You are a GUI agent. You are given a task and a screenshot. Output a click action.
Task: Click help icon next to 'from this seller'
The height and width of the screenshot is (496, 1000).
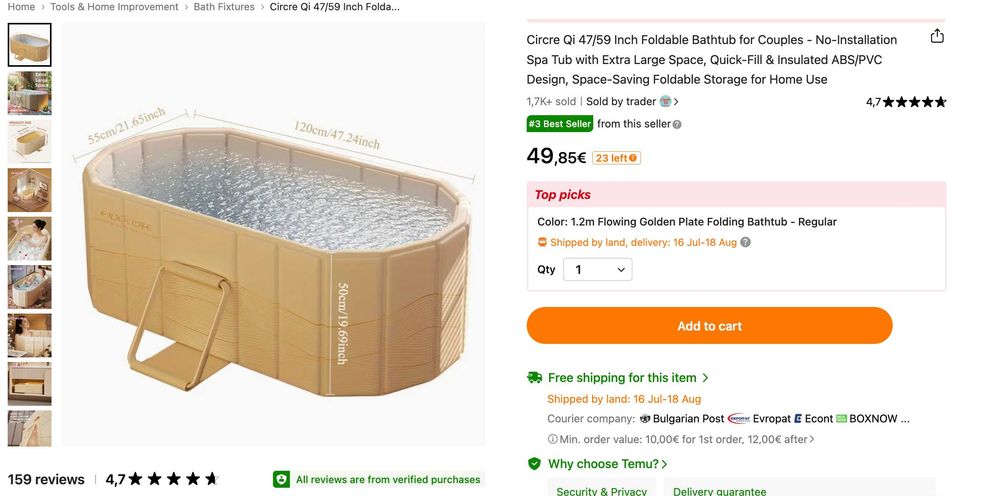coord(677,124)
